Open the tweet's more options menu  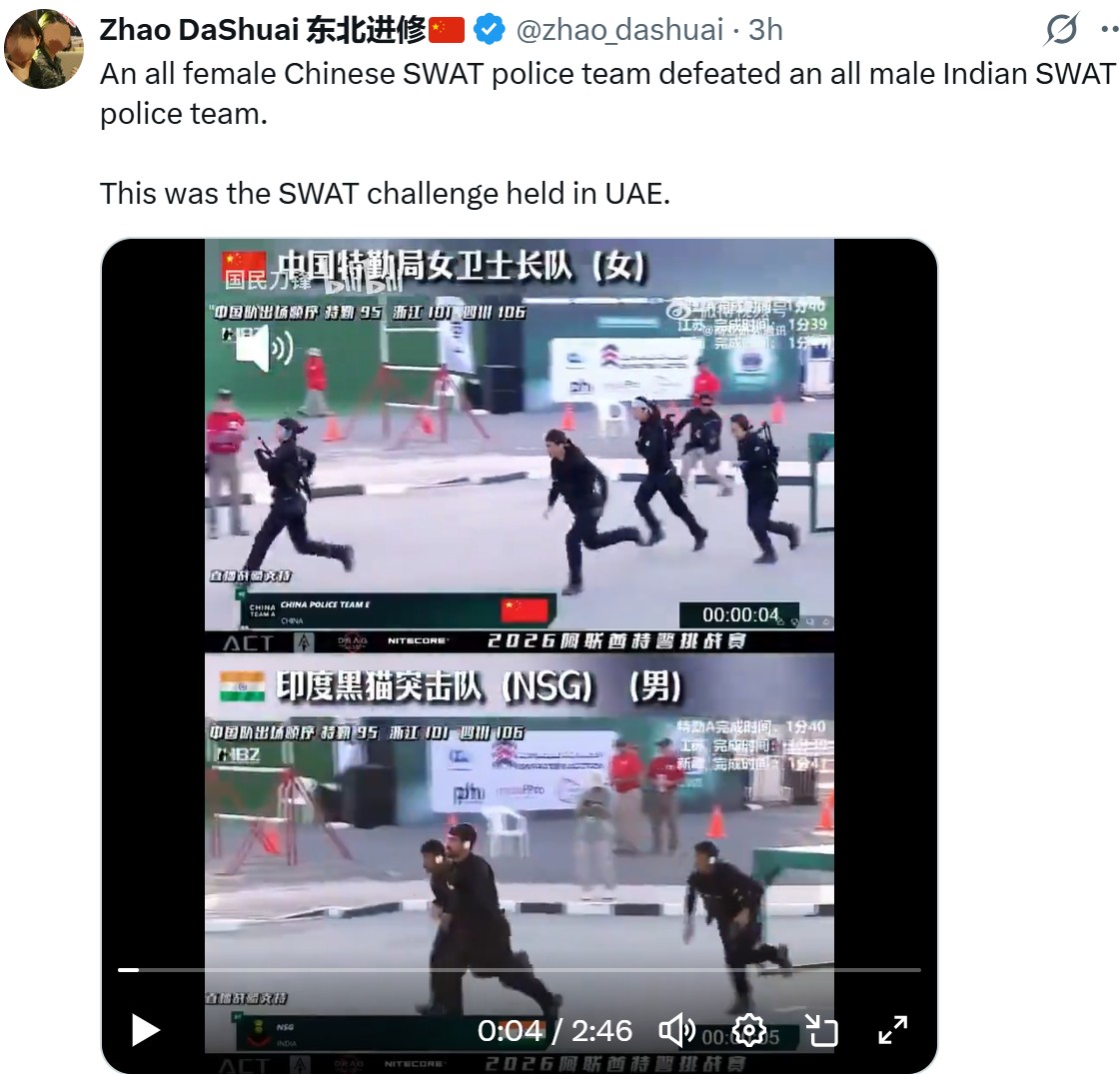pos(1110,29)
